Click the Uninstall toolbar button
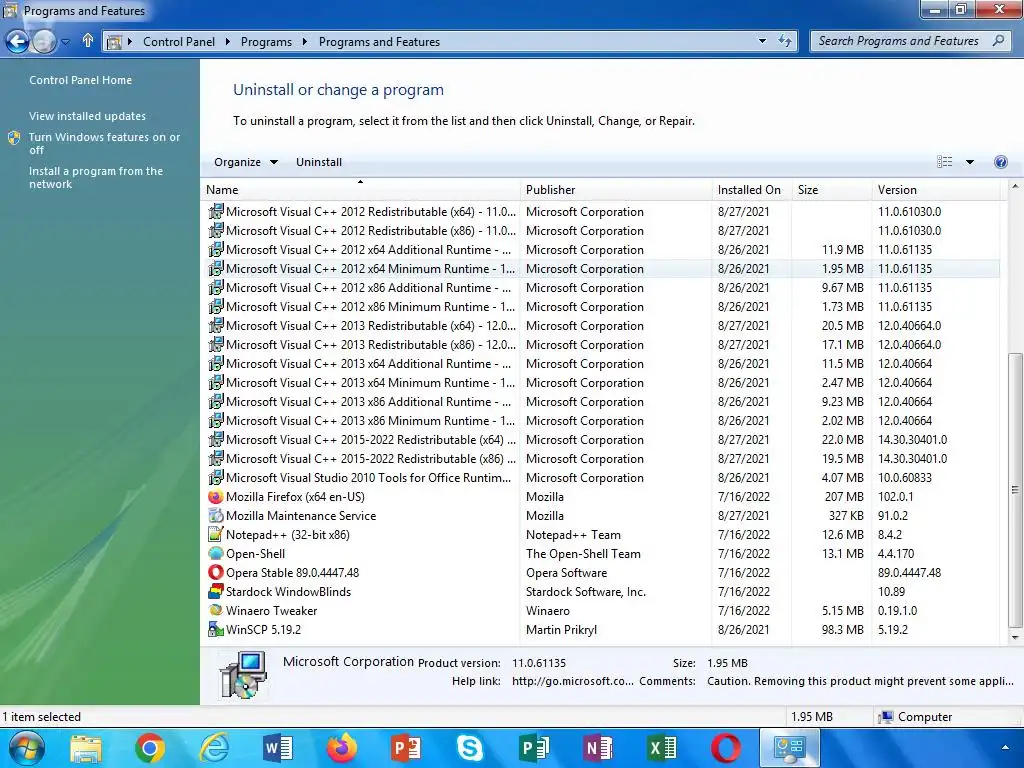Viewport: 1024px width, 768px height. click(319, 162)
